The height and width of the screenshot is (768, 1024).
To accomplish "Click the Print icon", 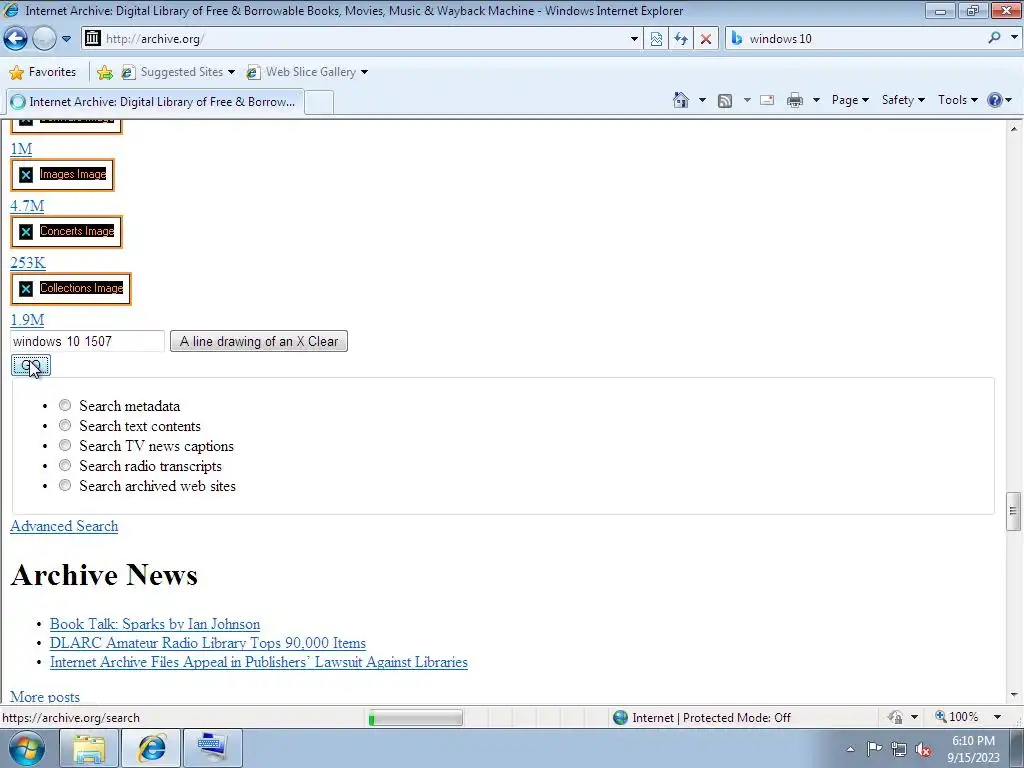I will pos(795,100).
